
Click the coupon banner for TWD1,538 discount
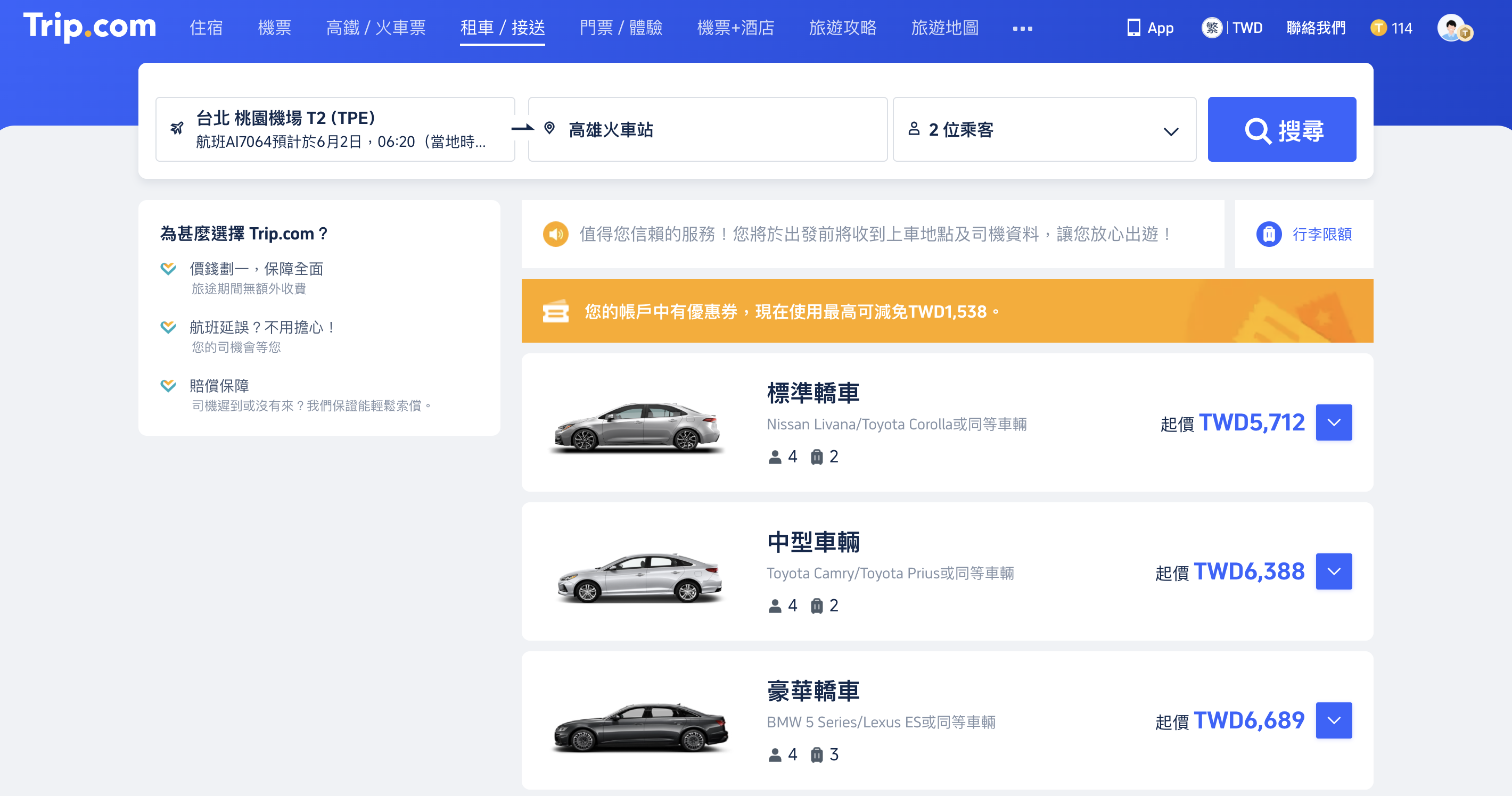coord(947,311)
